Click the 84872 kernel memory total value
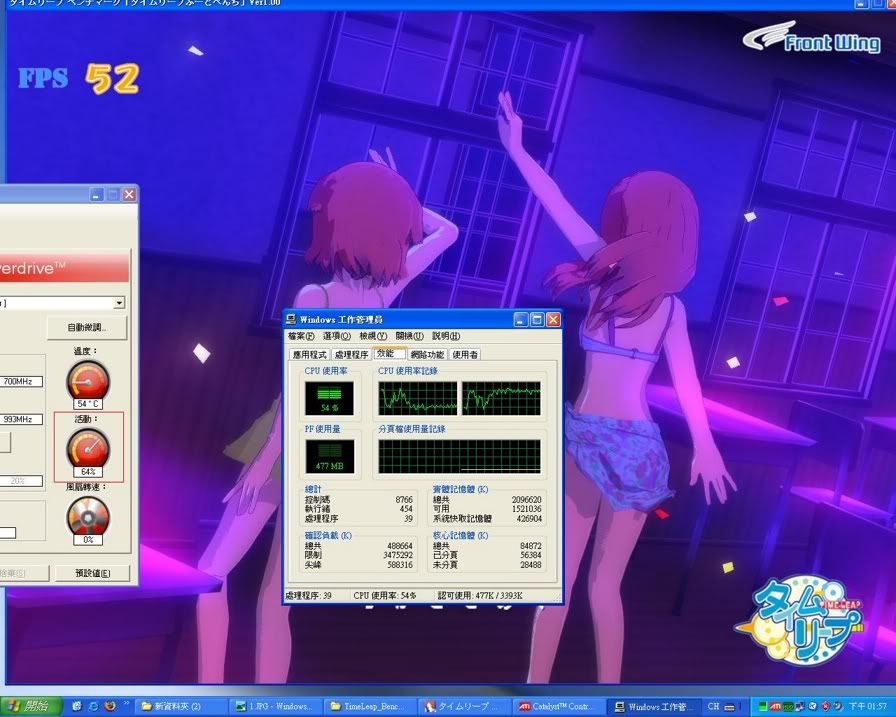896x717 pixels. [x=531, y=546]
